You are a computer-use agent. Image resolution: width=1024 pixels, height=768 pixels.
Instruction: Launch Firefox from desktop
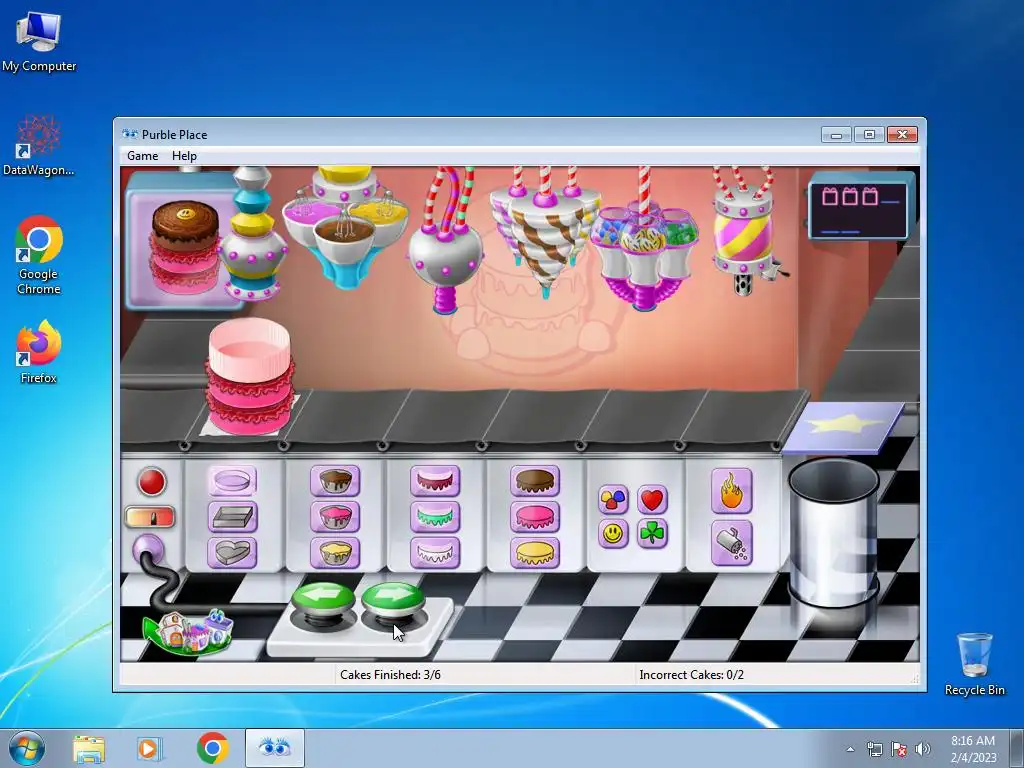pos(39,351)
